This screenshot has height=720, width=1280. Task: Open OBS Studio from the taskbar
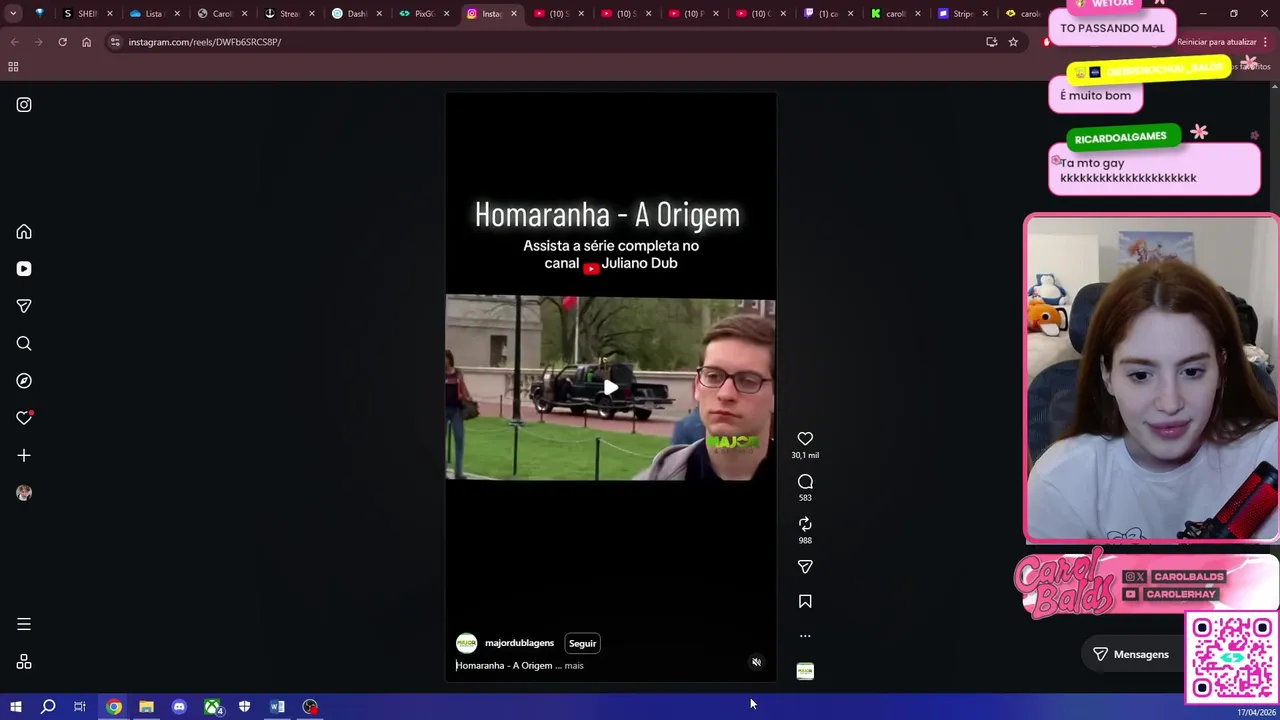click(x=310, y=707)
